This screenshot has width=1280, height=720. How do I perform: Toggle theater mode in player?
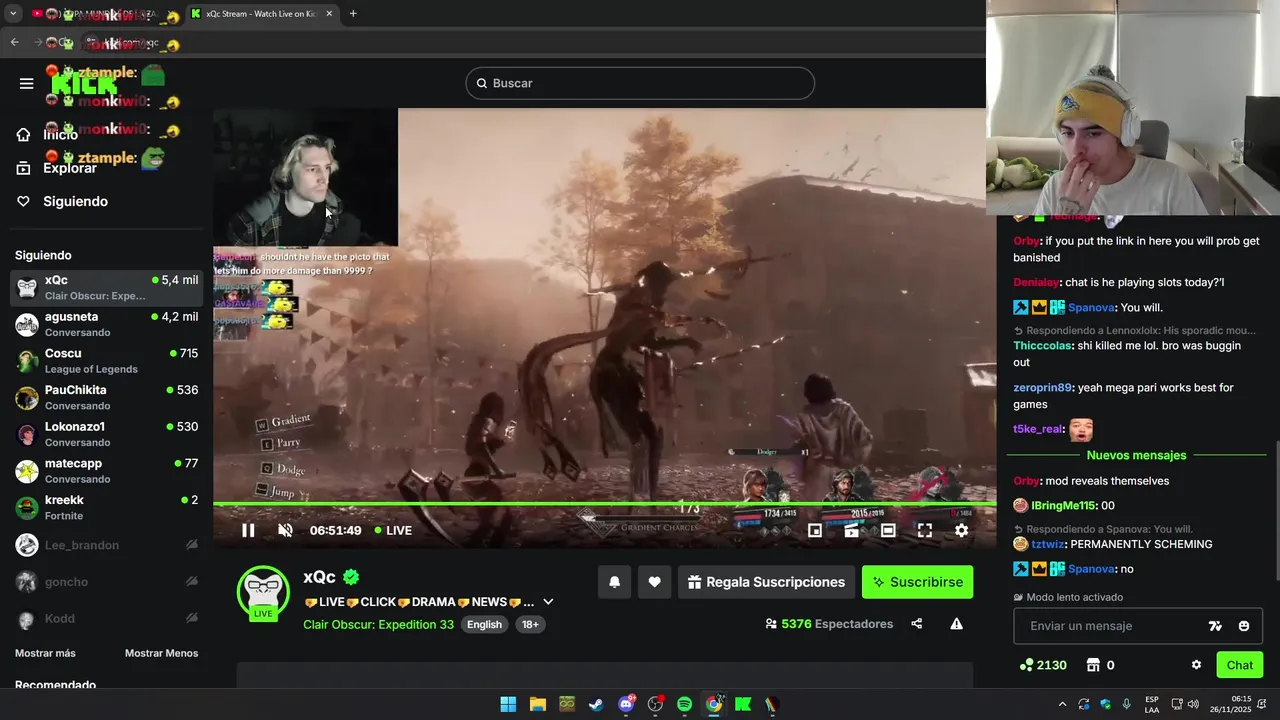pyautogui.click(x=888, y=530)
